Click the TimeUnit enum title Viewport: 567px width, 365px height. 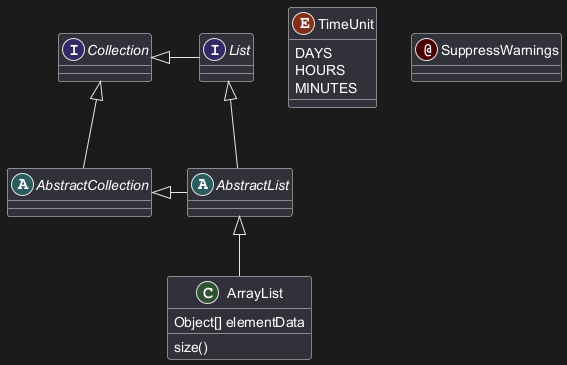(x=346, y=24)
